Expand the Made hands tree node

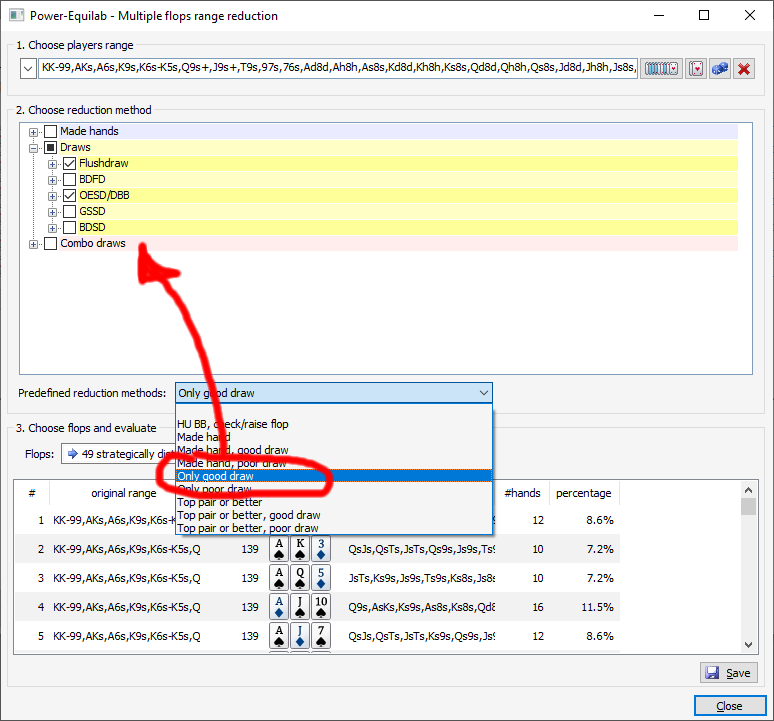pos(33,132)
